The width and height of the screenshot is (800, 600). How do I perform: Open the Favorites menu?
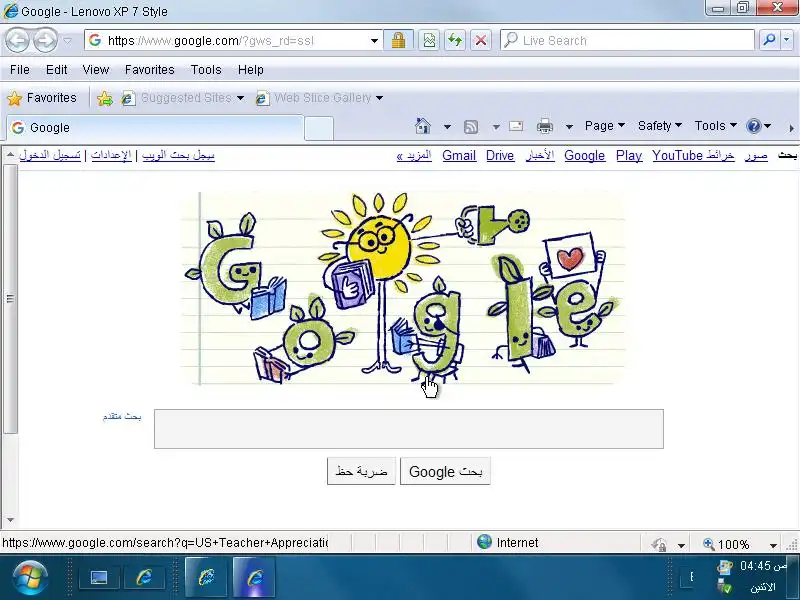click(x=149, y=70)
